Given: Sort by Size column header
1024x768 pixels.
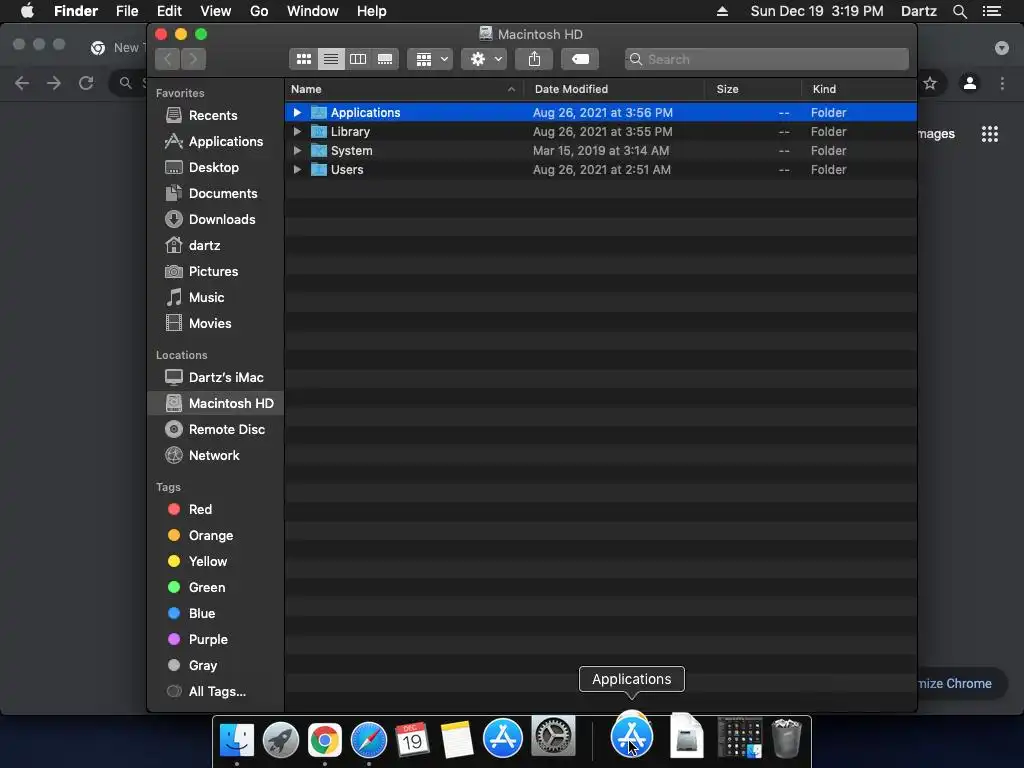Looking at the screenshot, I should pyautogui.click(x=753, y=89).
